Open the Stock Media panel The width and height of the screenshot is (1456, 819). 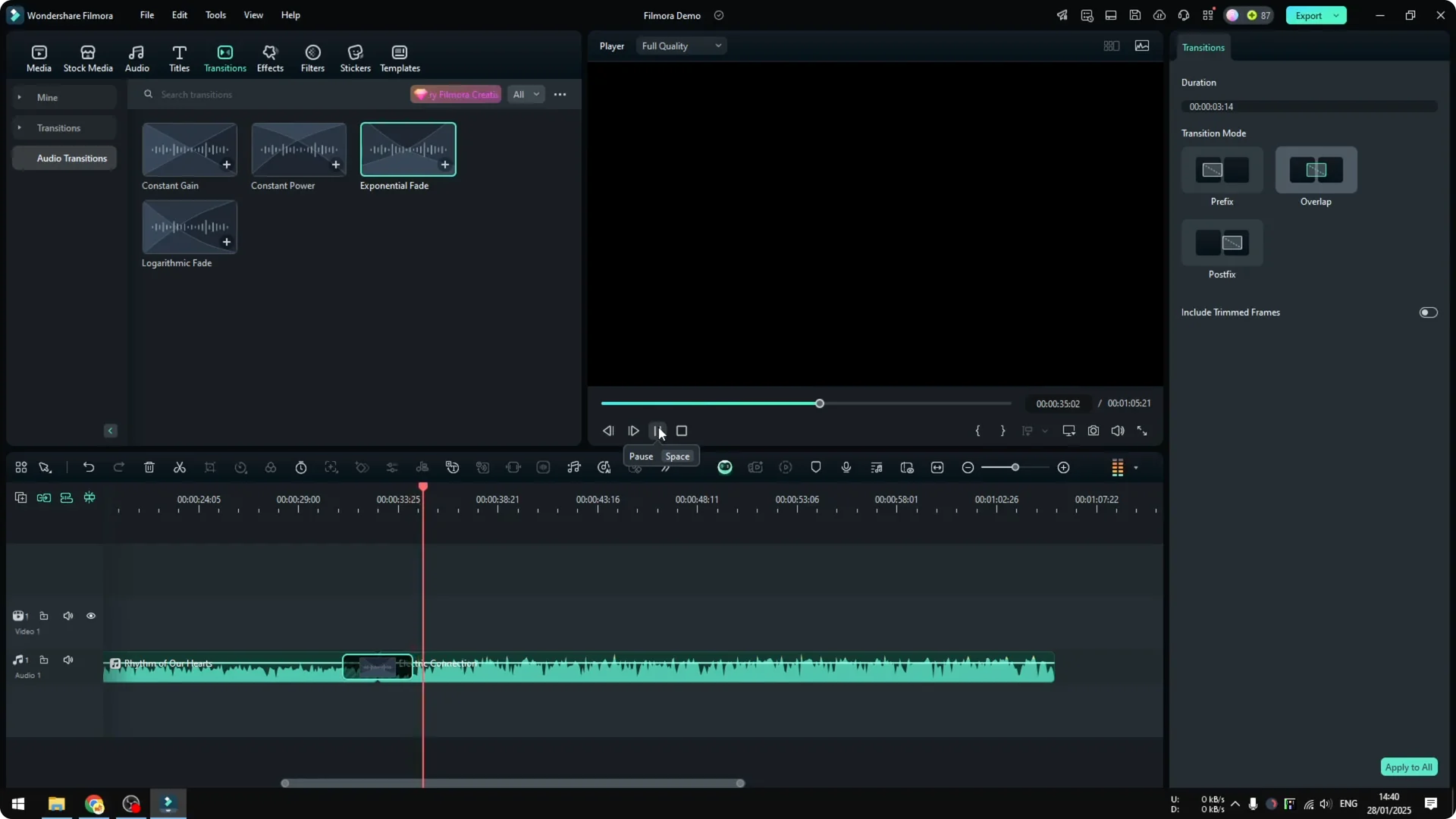87,57
